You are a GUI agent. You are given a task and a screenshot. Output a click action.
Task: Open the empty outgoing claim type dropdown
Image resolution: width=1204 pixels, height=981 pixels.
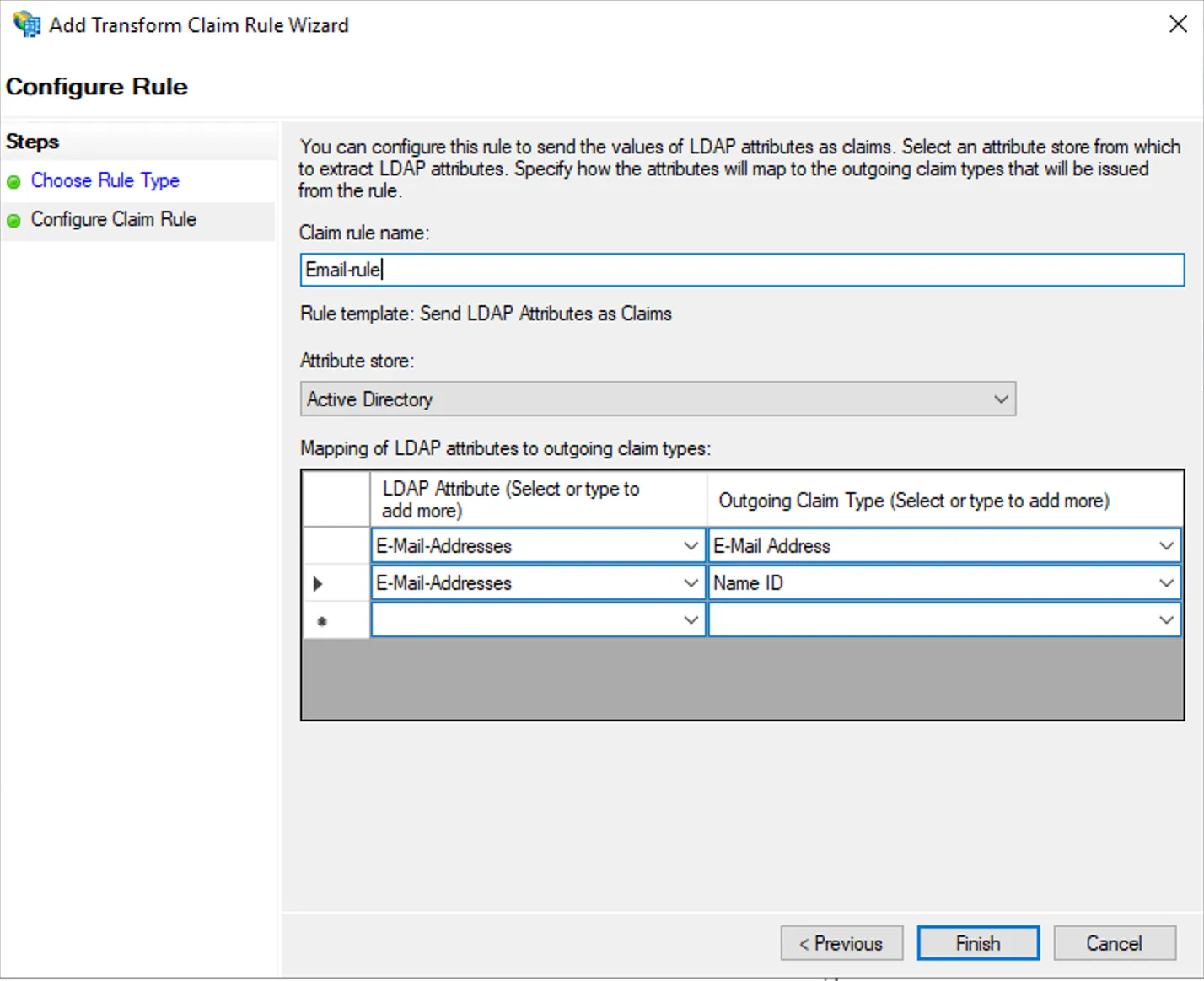tap(1167, 619)
